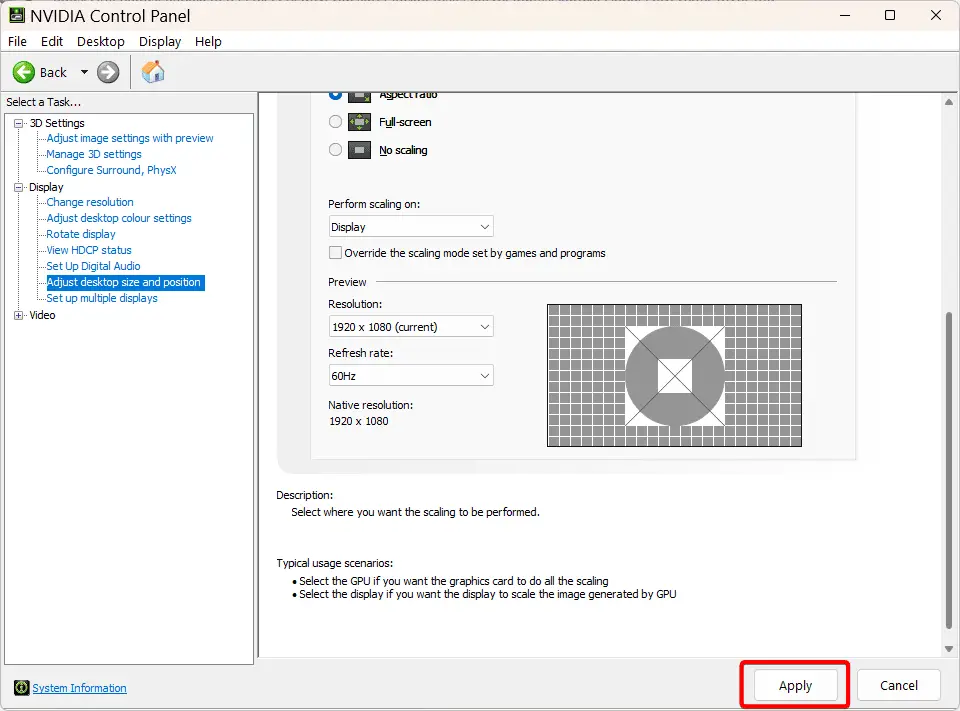
Task: Open the Back history dropdown arrow
Action: click(x=84, y=72)
